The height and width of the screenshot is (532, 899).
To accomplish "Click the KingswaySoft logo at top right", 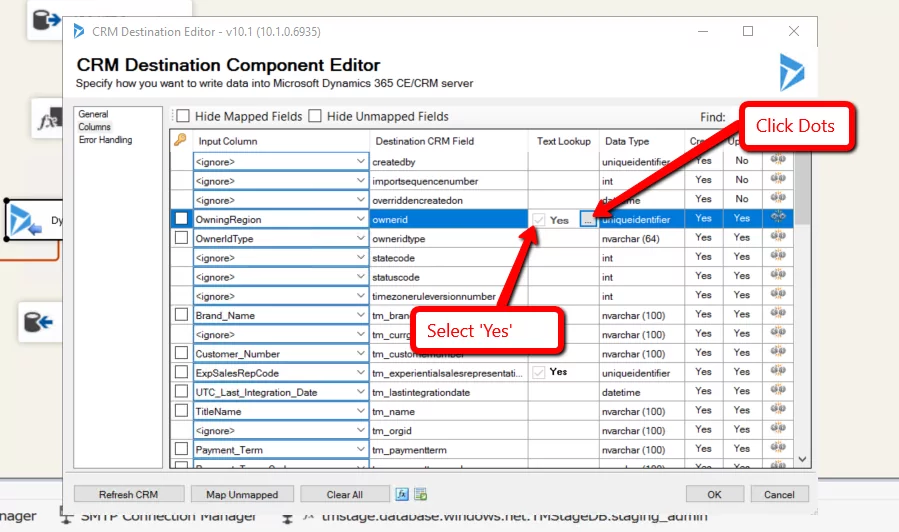I will [792, 72].
